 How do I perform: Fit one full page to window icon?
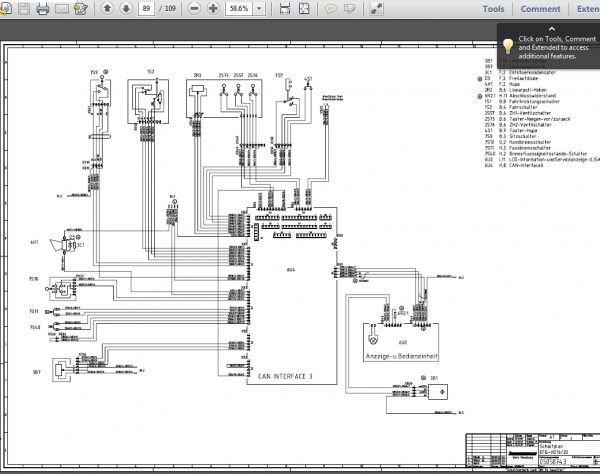(x=304, y=8)
